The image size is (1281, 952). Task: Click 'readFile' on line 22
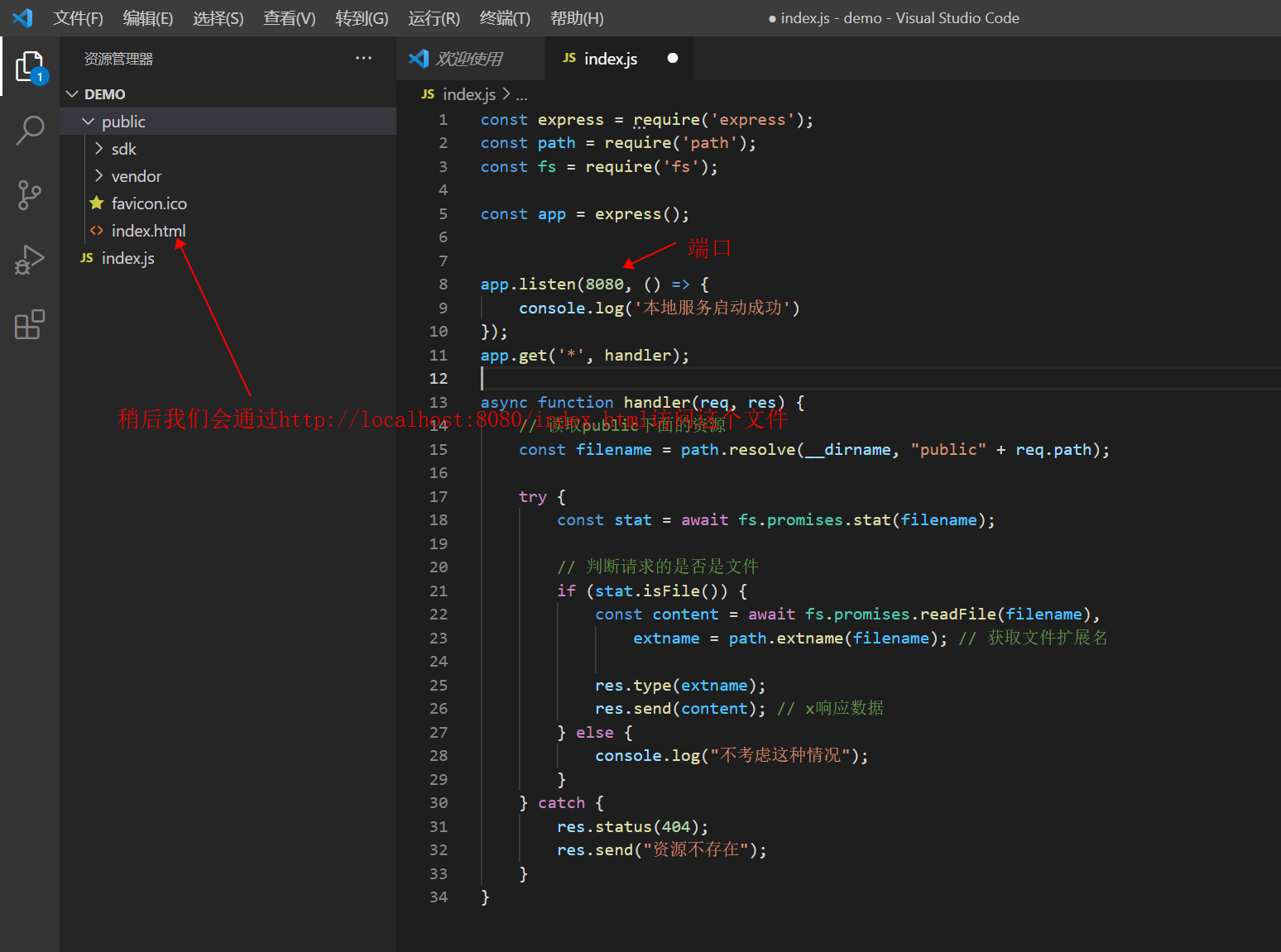958,614
